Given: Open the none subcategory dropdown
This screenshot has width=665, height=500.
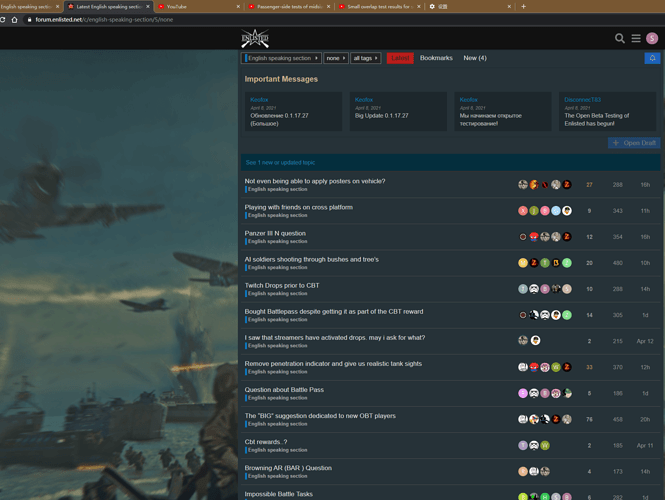Looking at the screenshot, I should [x=336, y=58].
